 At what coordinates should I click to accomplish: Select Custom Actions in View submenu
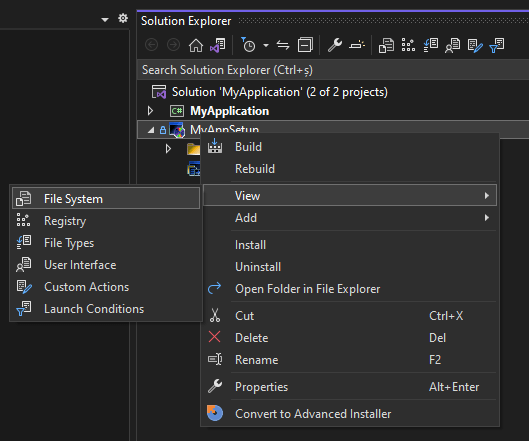[106, 287]
